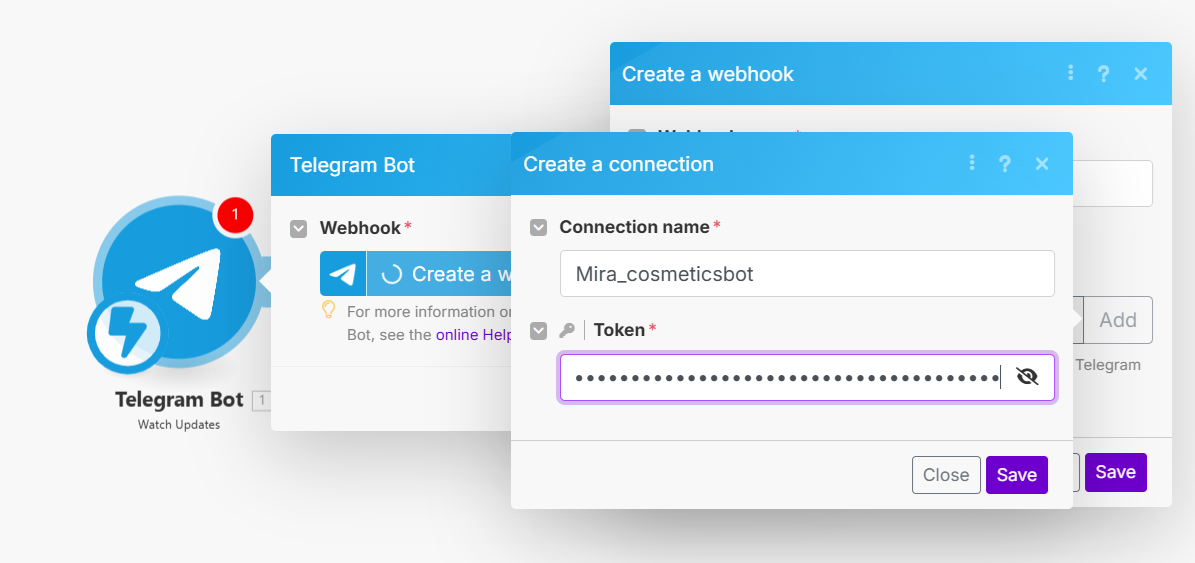1195x563 pixels.
Task: Collapse the Webhook field in Telegram Bot panel
Action: coord(299,228)
